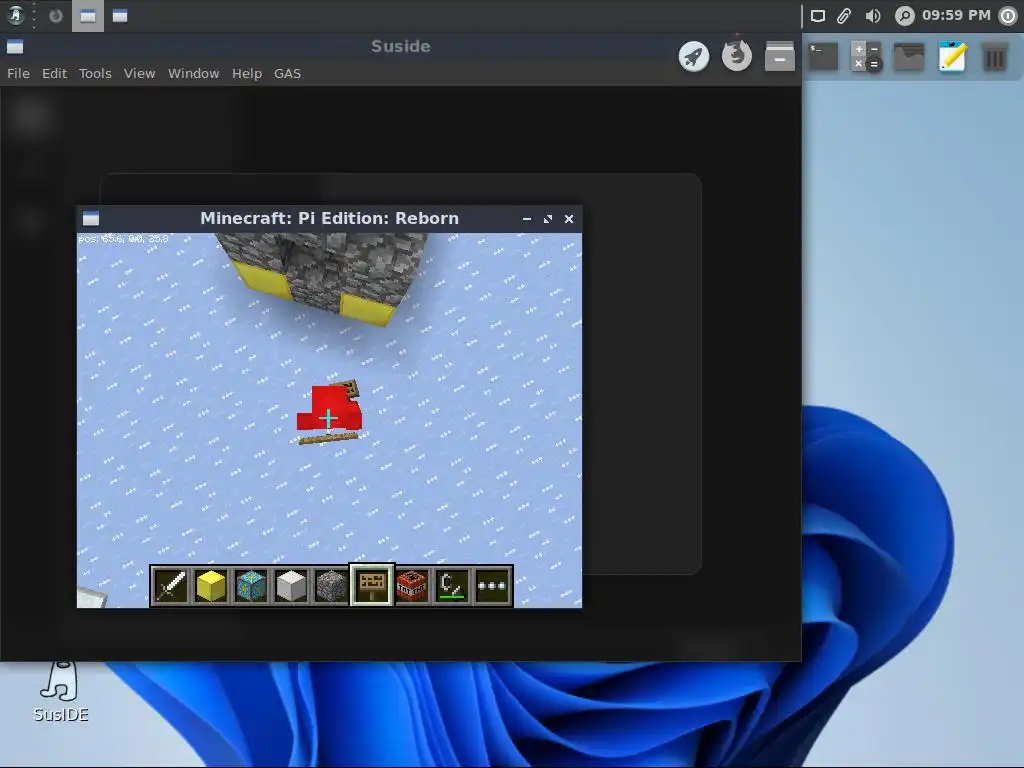The width and height of the screenshot is (1024, 768).
Task: Open the search magnifier in top panel
Action: (904, 16)
